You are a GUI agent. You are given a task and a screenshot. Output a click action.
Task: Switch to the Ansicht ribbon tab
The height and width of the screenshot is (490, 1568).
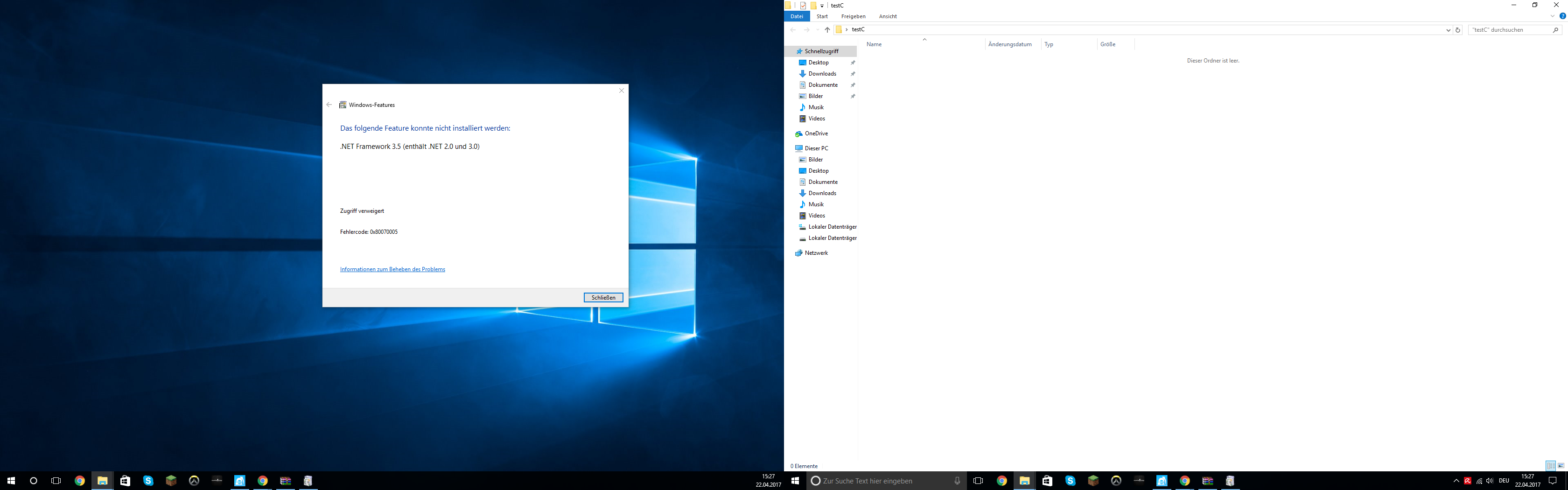(888, 16)
